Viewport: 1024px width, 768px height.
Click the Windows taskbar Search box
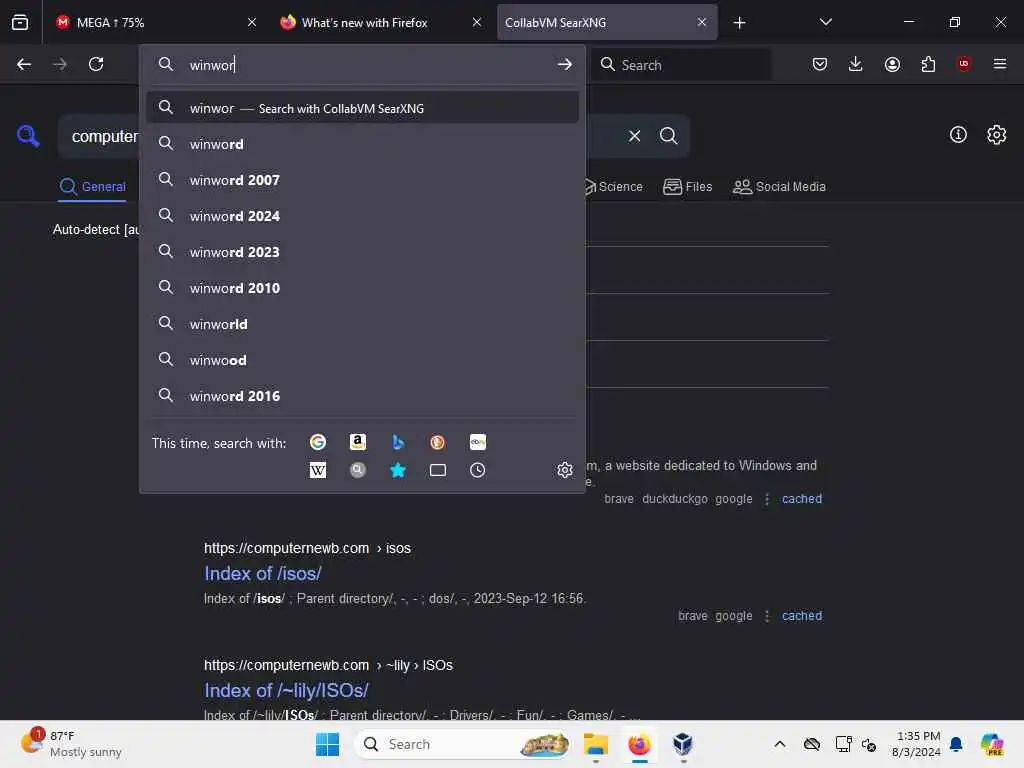coord(462,744)
